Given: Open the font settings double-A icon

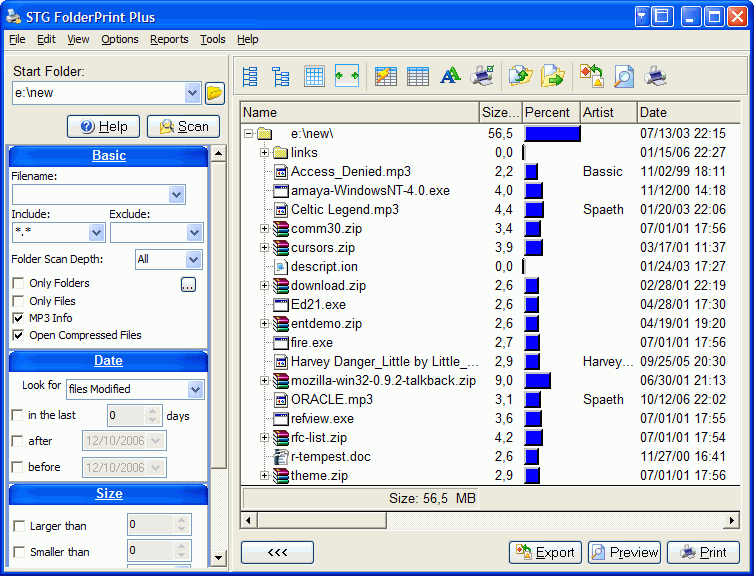Looking at the screenshot, I should 450,76.
